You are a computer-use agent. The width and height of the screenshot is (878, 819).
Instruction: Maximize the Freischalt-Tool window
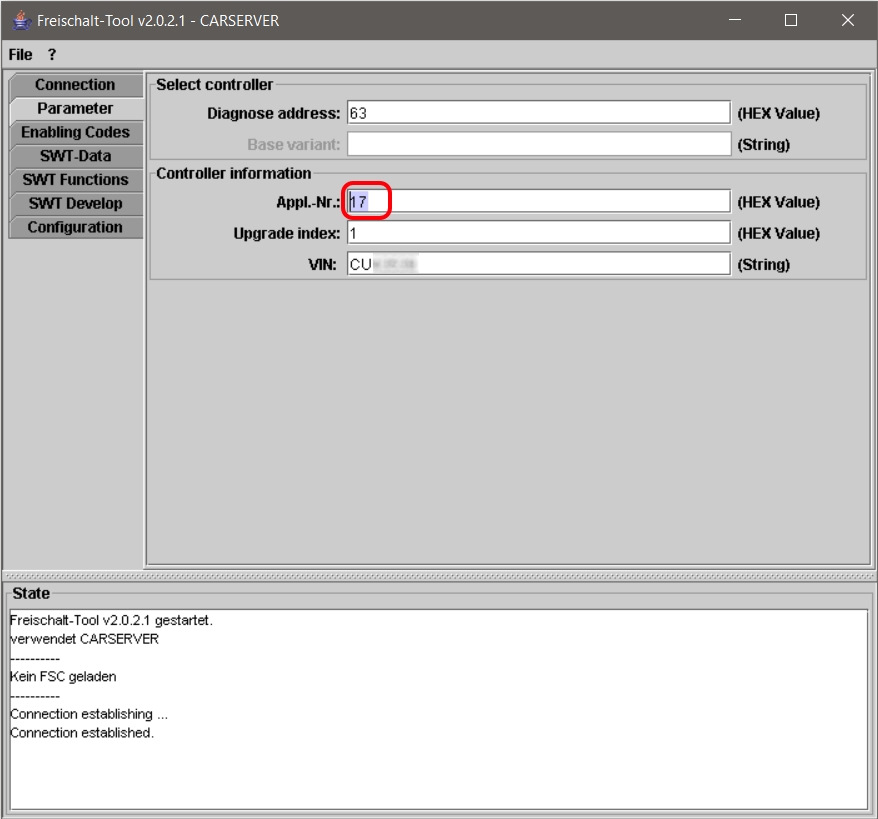791,21
